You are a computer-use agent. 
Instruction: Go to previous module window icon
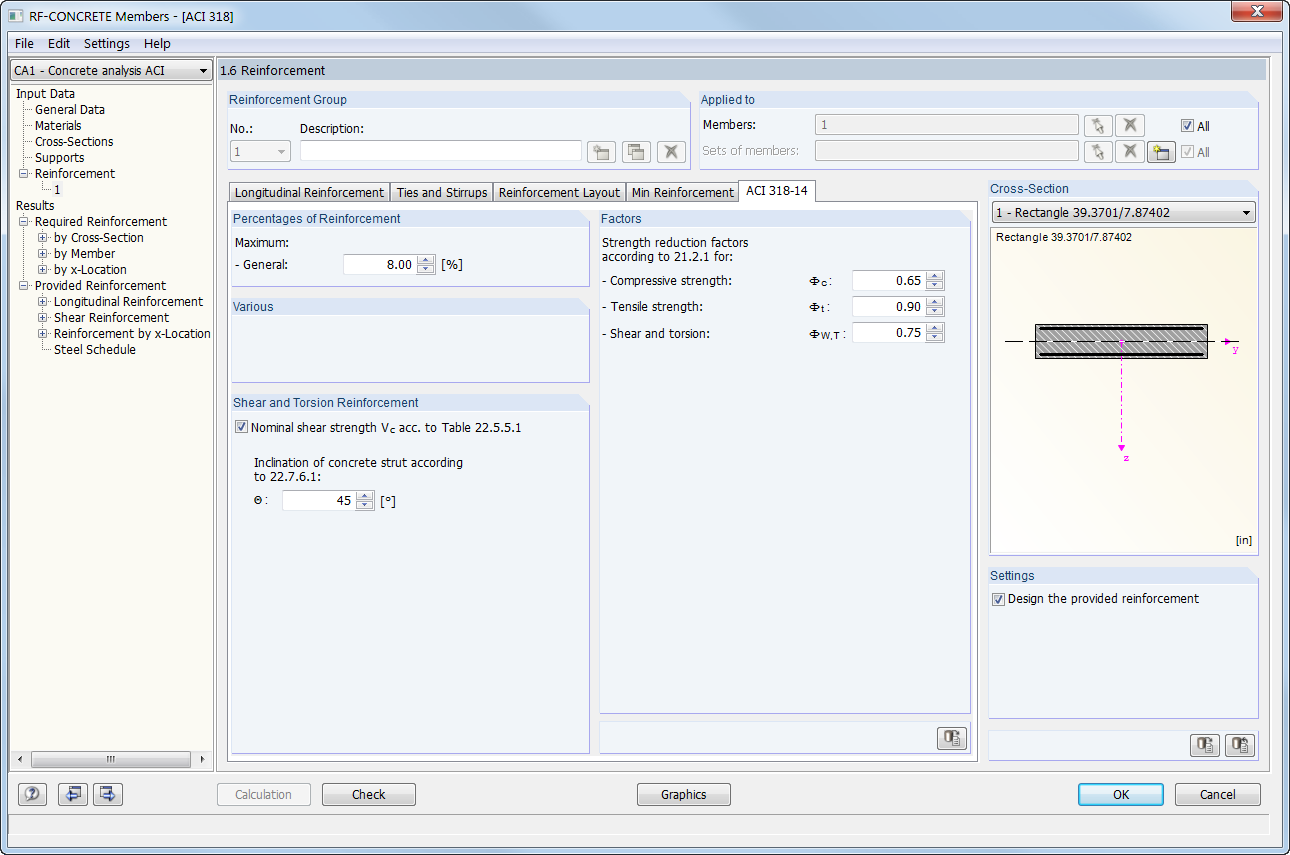click(x=73, y=794)
